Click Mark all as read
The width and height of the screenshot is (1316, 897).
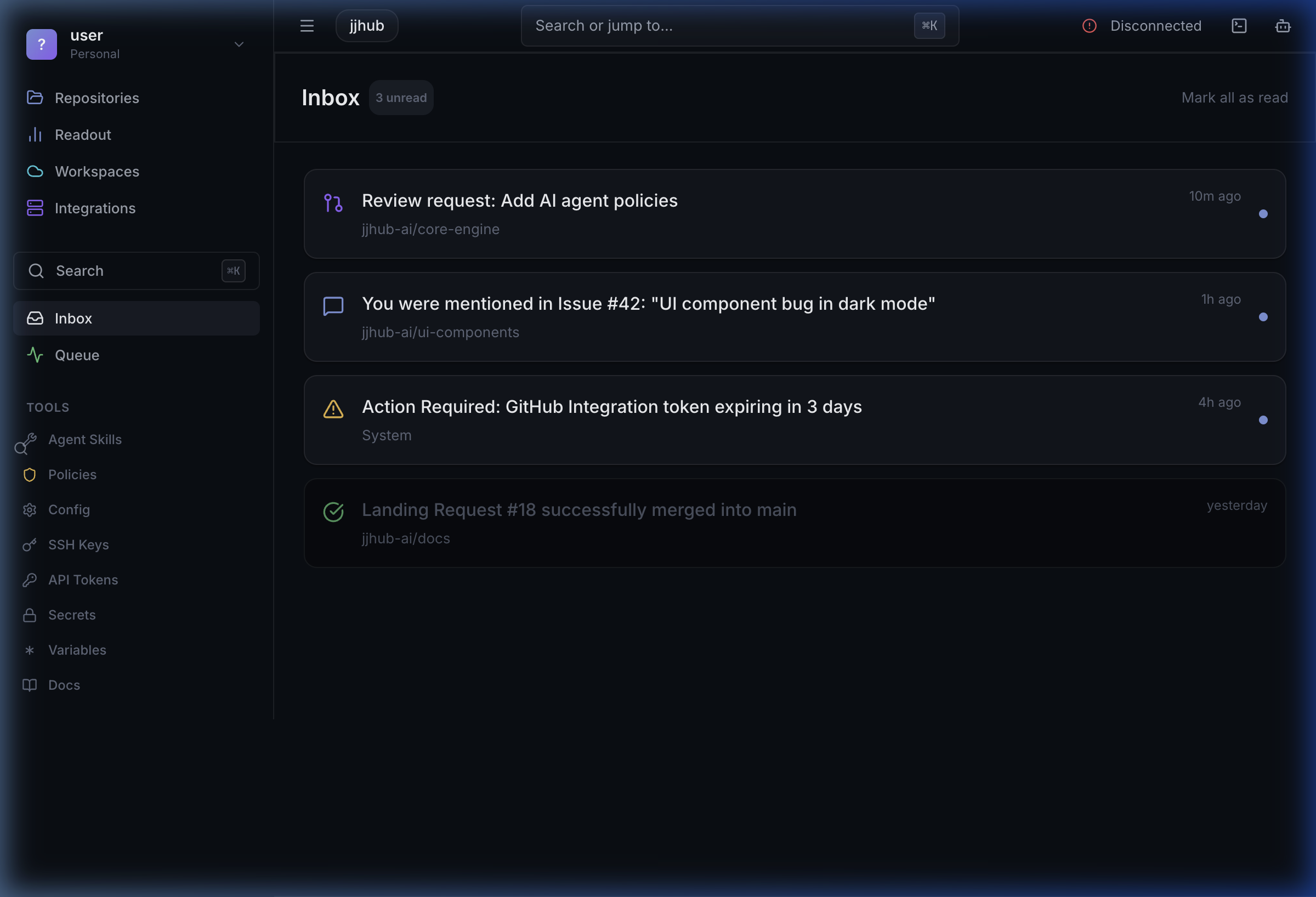pos(1234,98)
